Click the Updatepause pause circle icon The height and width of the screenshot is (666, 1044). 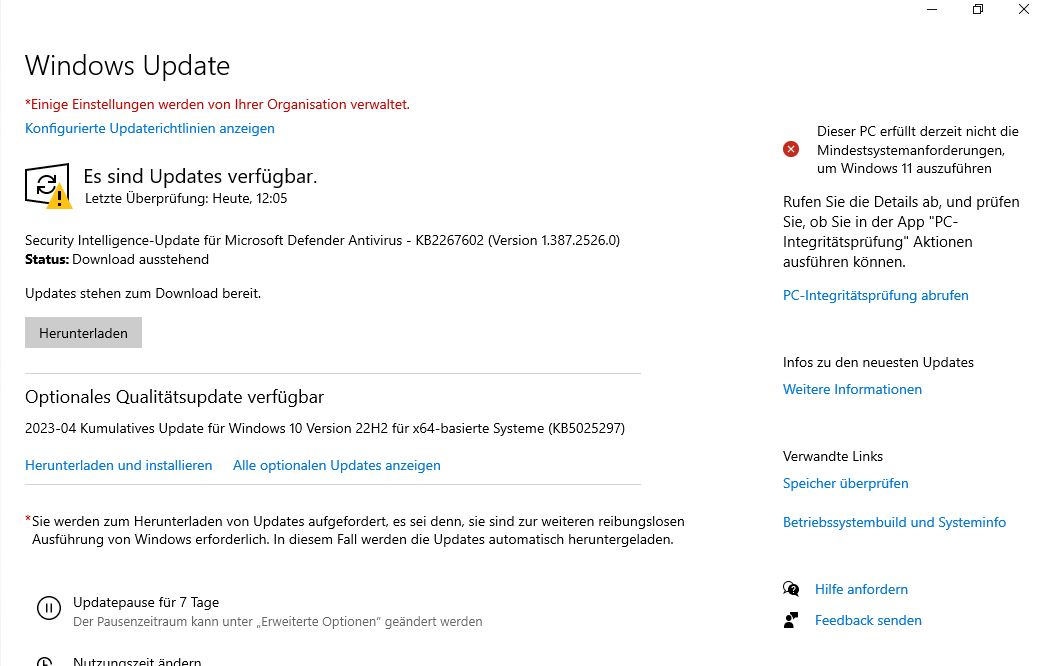(49, 608)
